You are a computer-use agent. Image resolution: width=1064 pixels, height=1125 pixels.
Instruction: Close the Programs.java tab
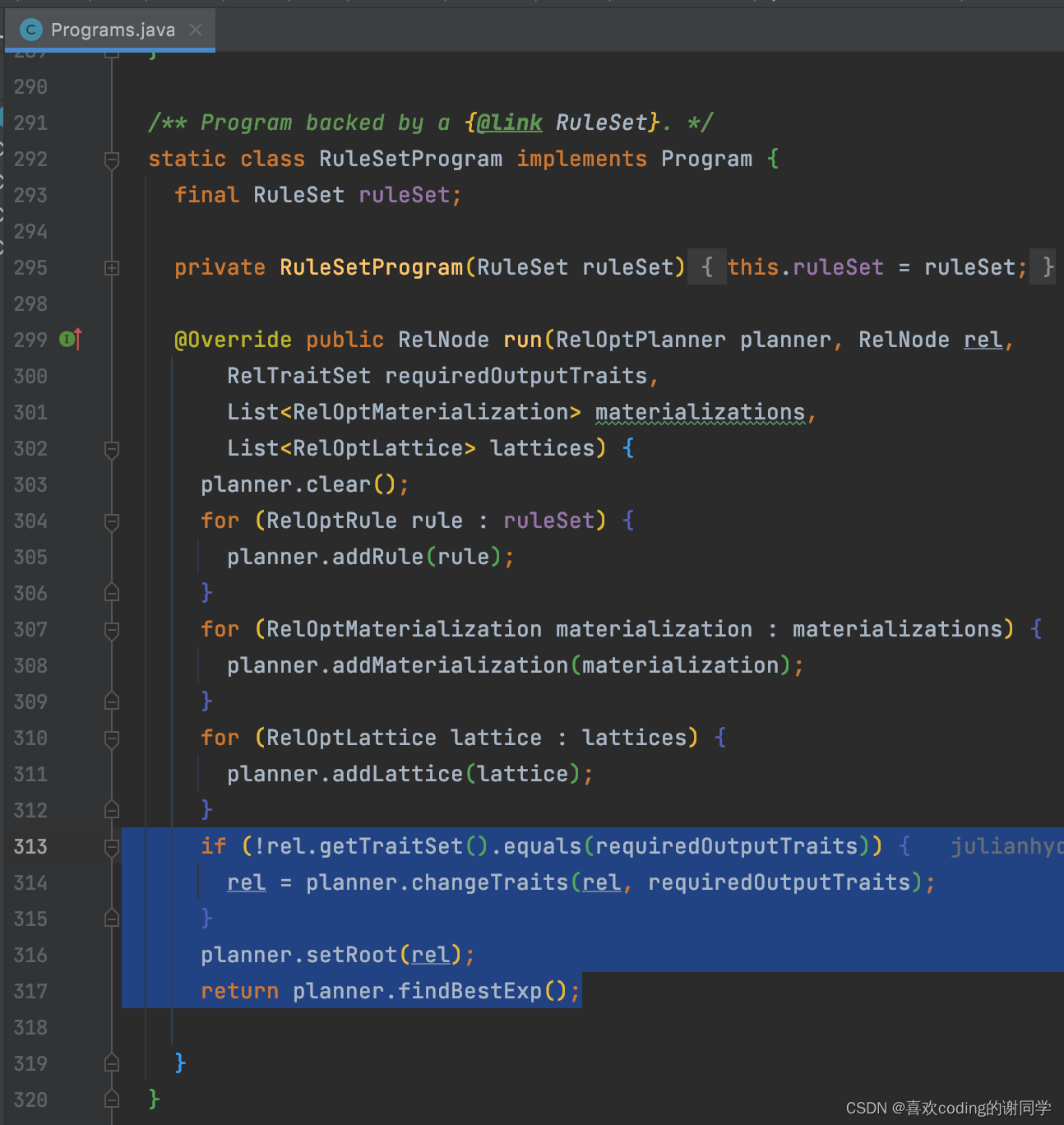(196, 30)
